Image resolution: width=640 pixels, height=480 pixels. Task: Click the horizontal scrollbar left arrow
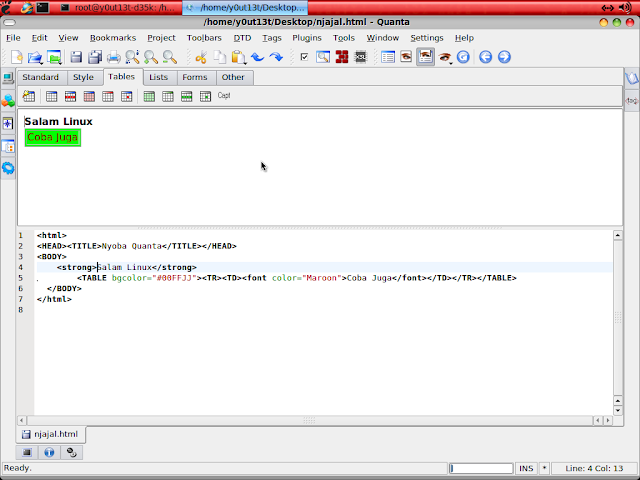pos(22,420)
